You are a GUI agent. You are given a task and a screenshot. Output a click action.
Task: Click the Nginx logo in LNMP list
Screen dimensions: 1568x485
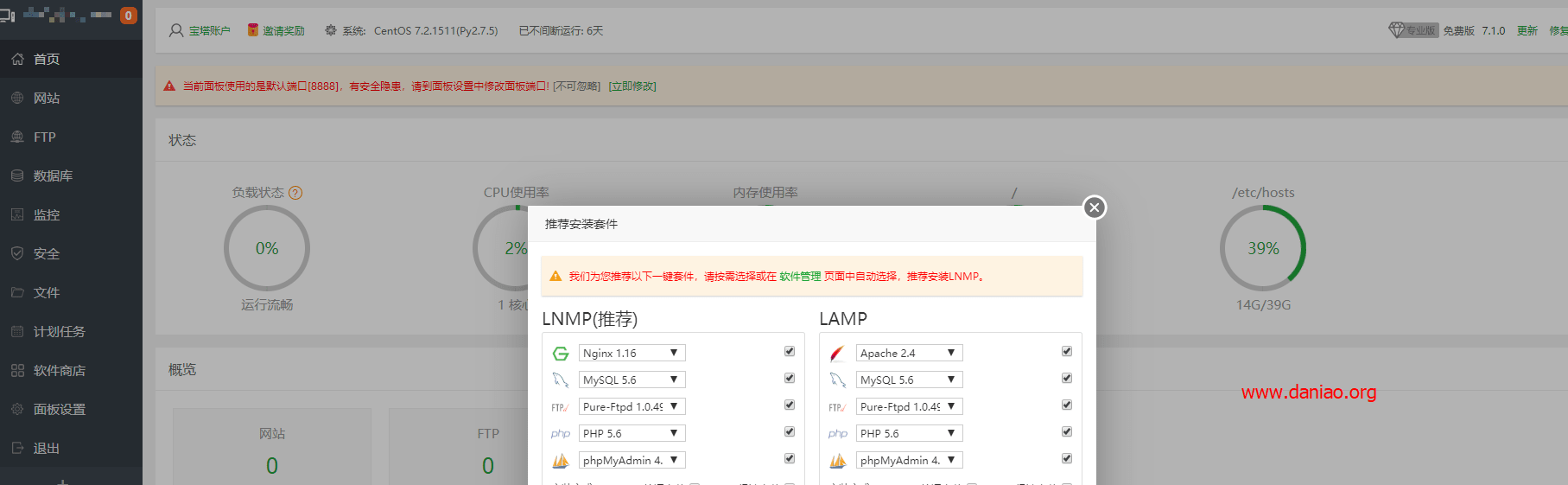pos(561,354)
